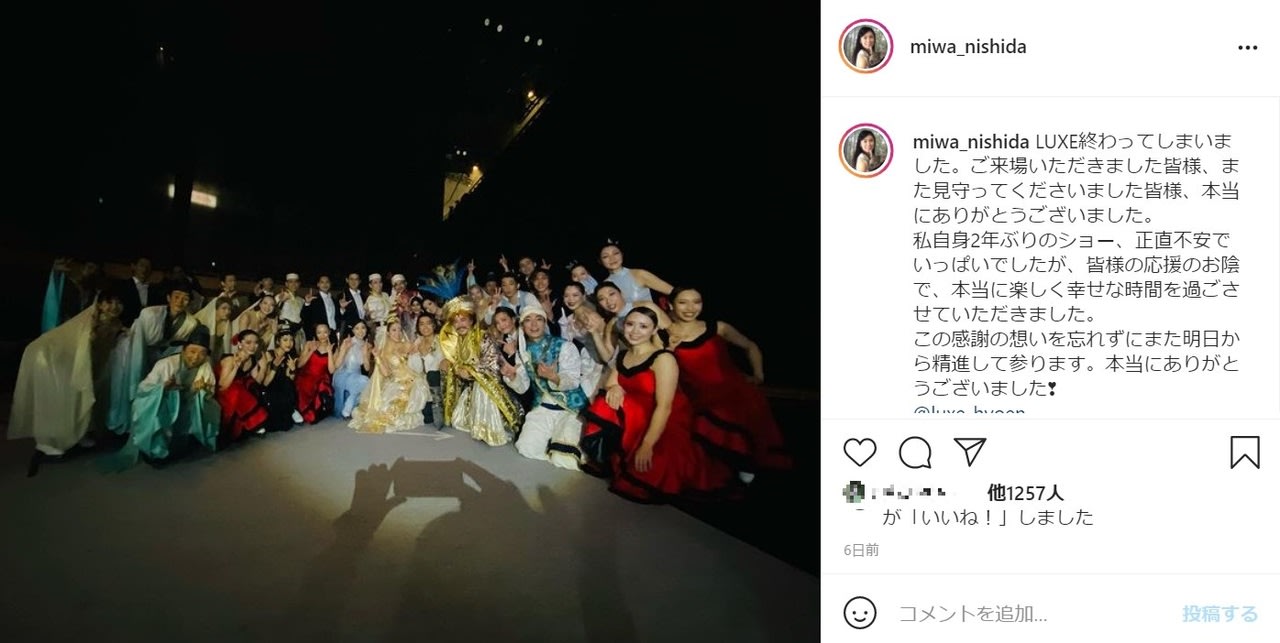
Task: Open the blurred liker's username
Action: click(916, 492)
